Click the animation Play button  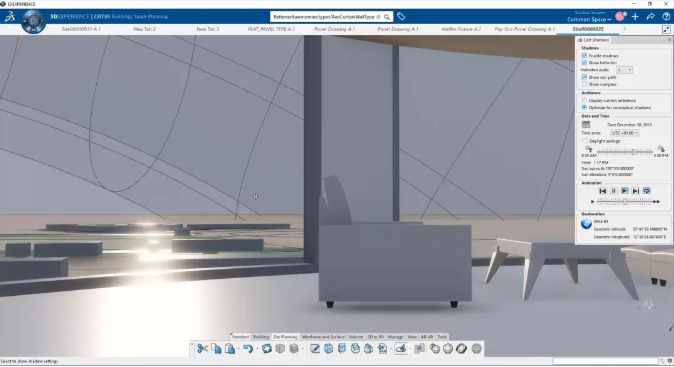point(625,191)
